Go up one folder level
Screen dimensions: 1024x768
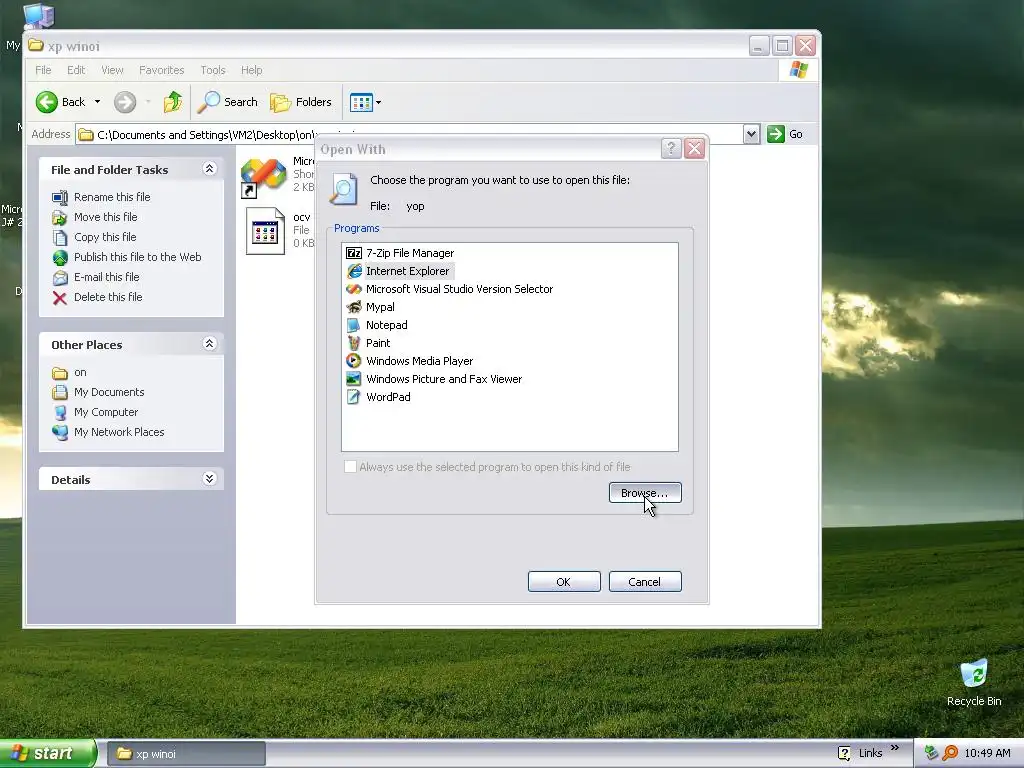click(173, 102)
